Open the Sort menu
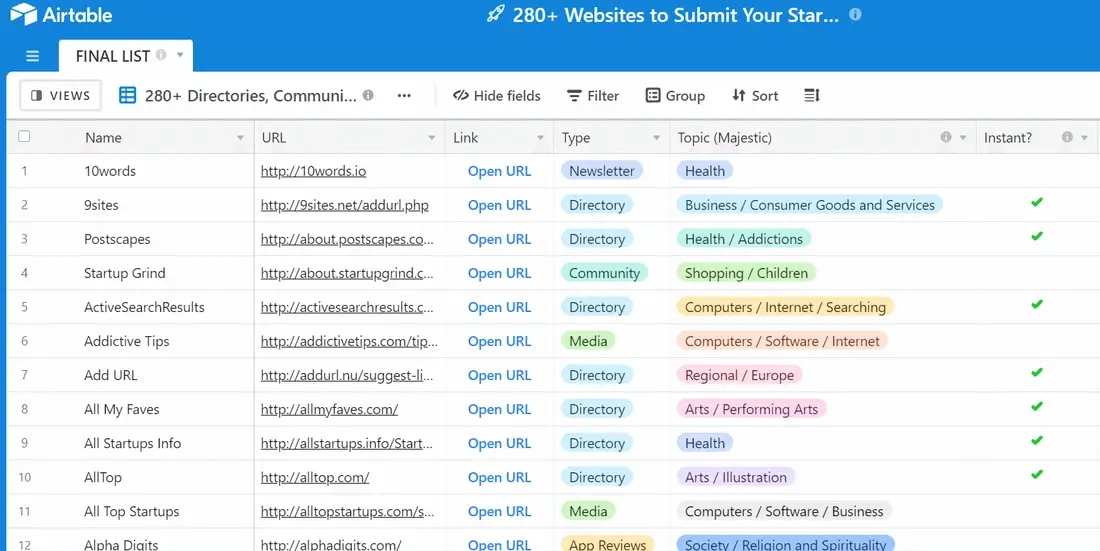Screen dimensions: 1100x551 point(755,95)
